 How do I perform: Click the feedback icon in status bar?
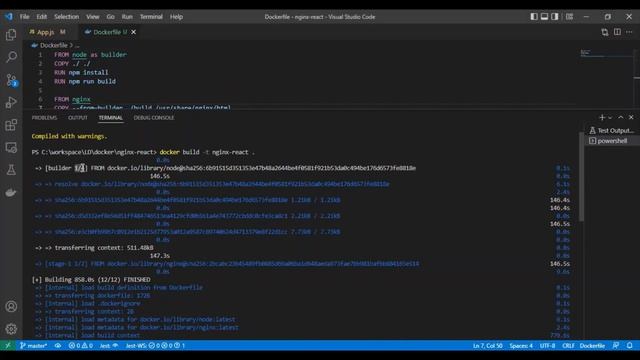(x=616, y=345)
